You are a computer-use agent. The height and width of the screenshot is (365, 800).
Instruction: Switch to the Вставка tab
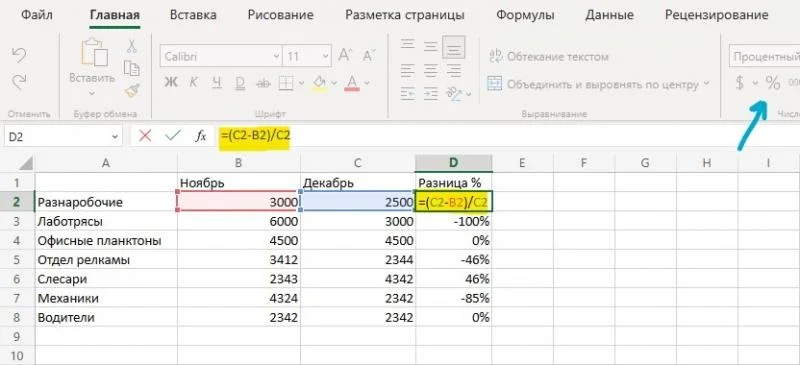click(x=193, y=15)
